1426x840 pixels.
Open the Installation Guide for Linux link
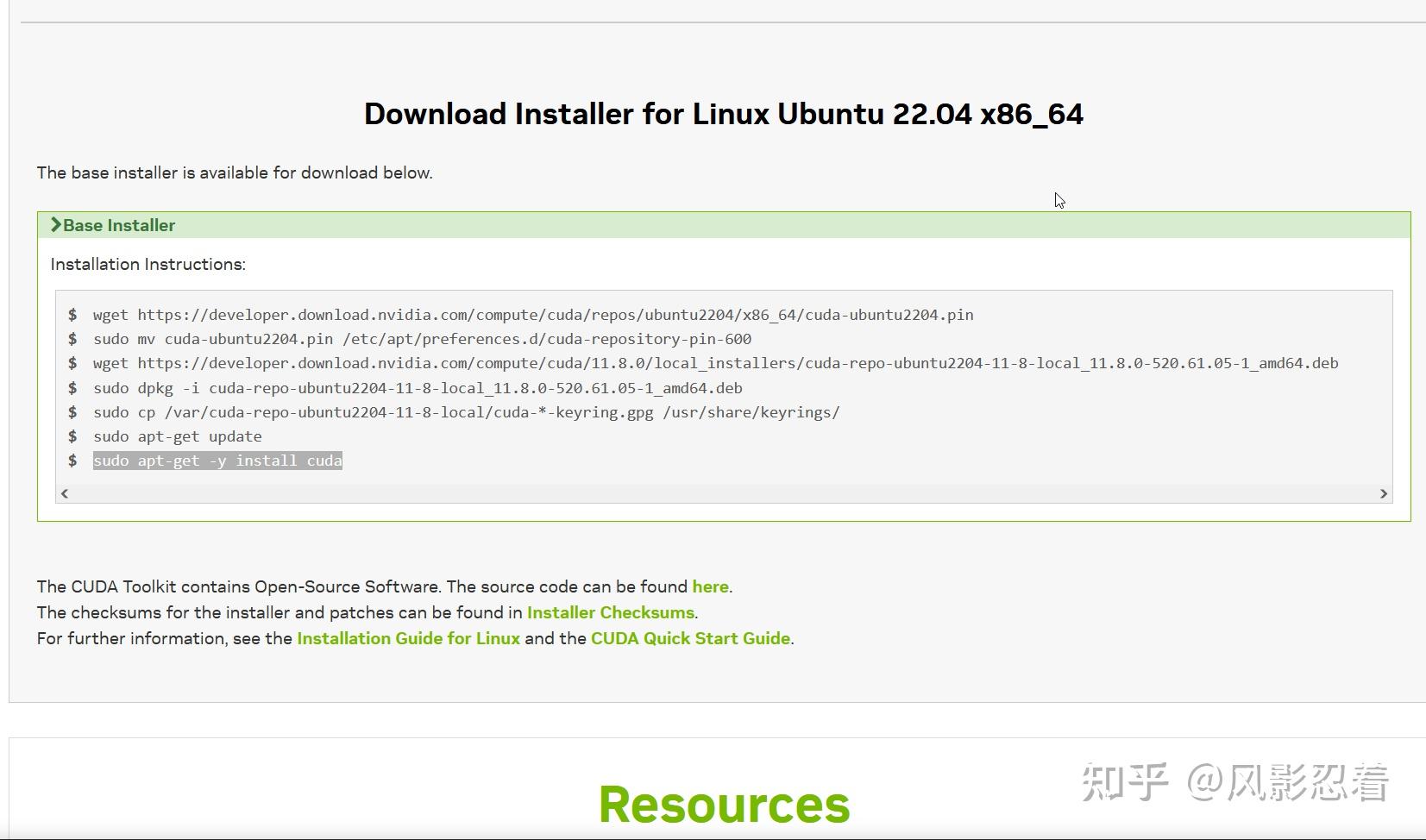tap(409, 638)
